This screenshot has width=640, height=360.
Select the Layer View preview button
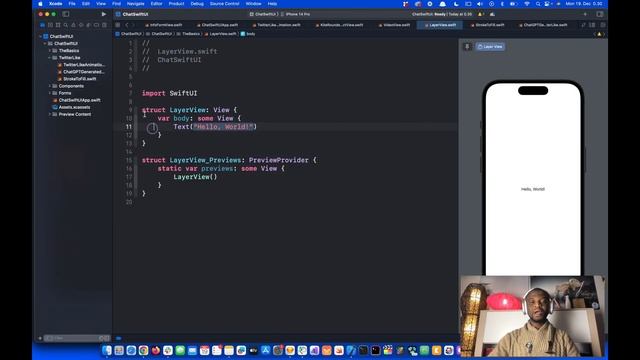pos(490,47)
